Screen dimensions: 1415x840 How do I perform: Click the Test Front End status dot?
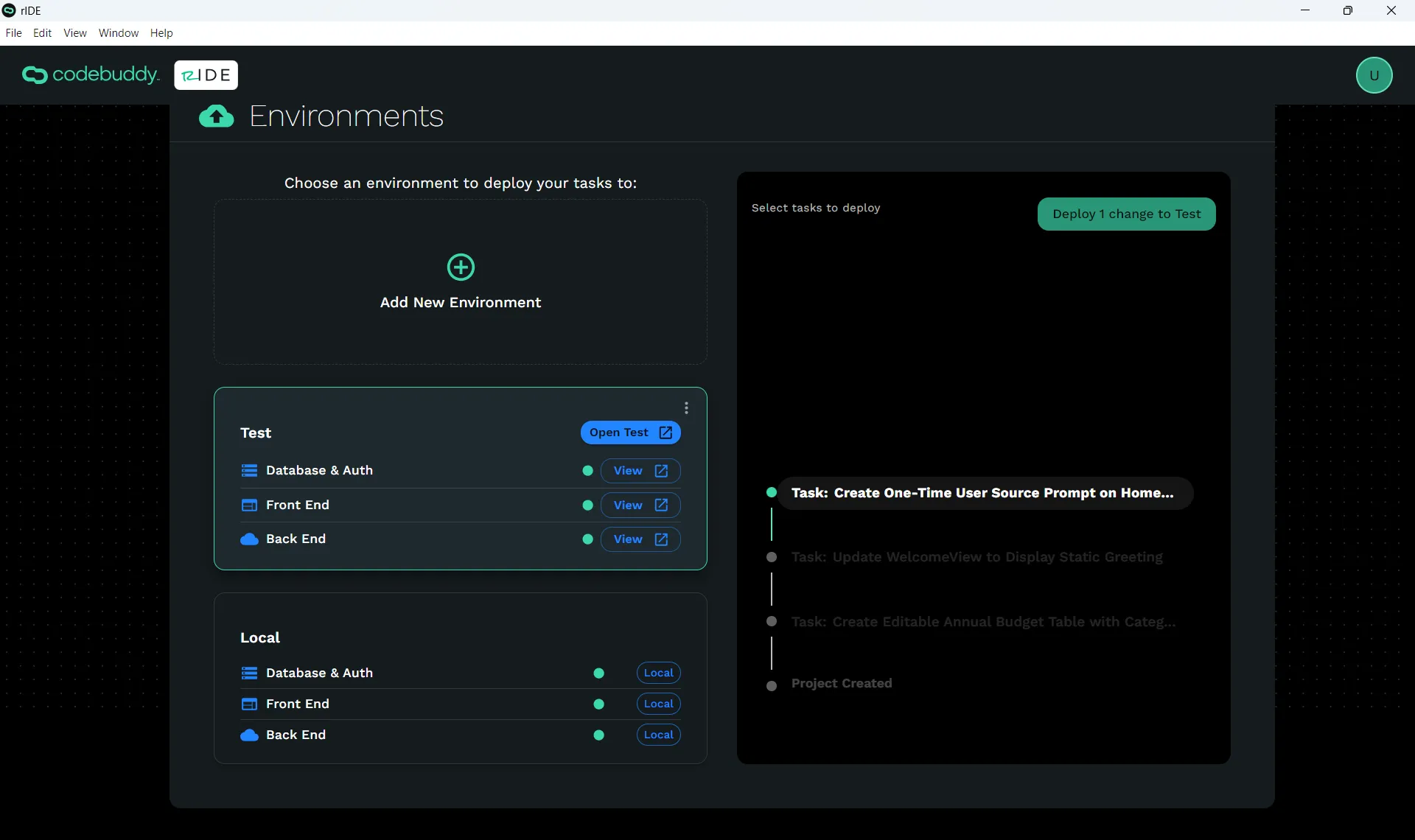pos(587,505)
